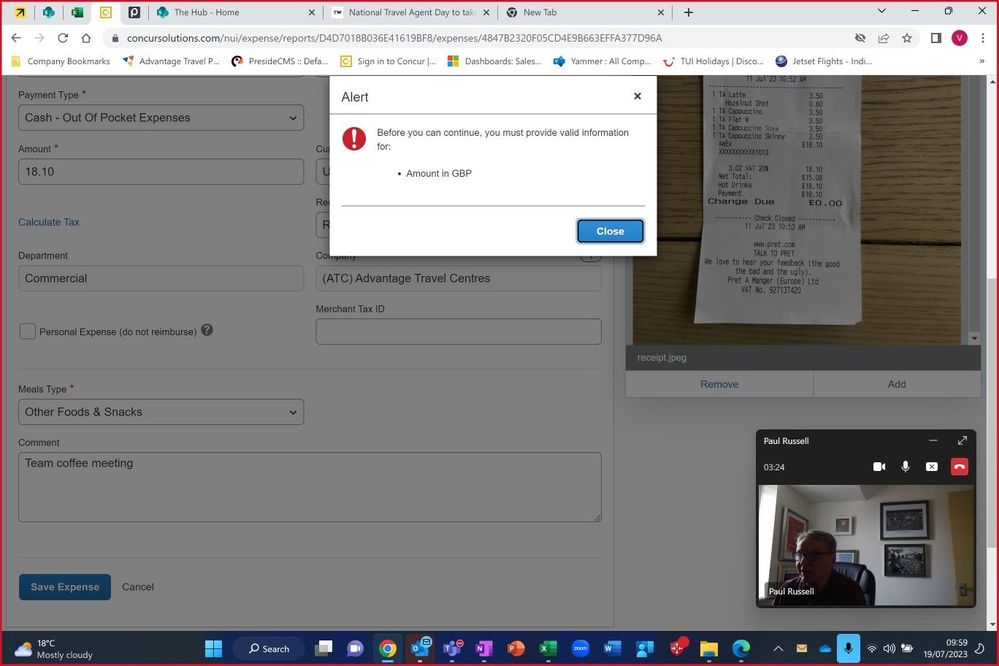
Task: Open the Chrome profile avatar V
Action: pos(959,38)
